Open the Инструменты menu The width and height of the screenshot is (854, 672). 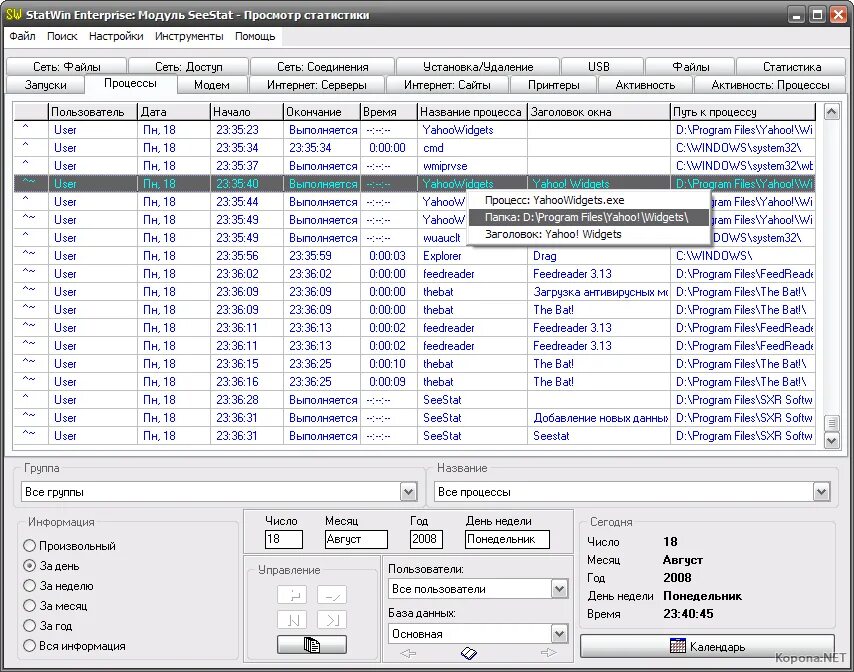tap(189, 36)
